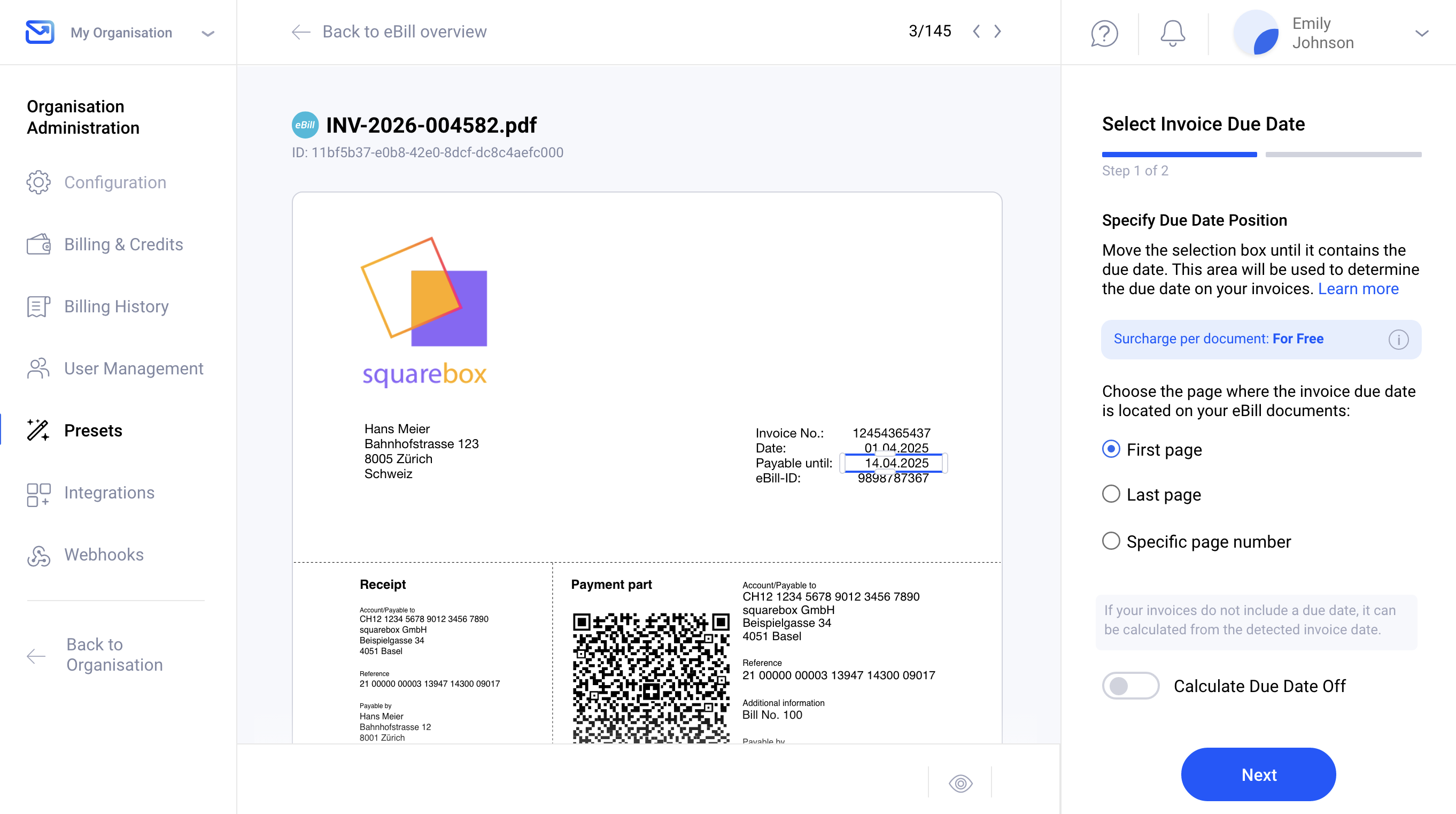1456x814 pixels.
Task: Click the Hans Meier address line
Action: 397,429
